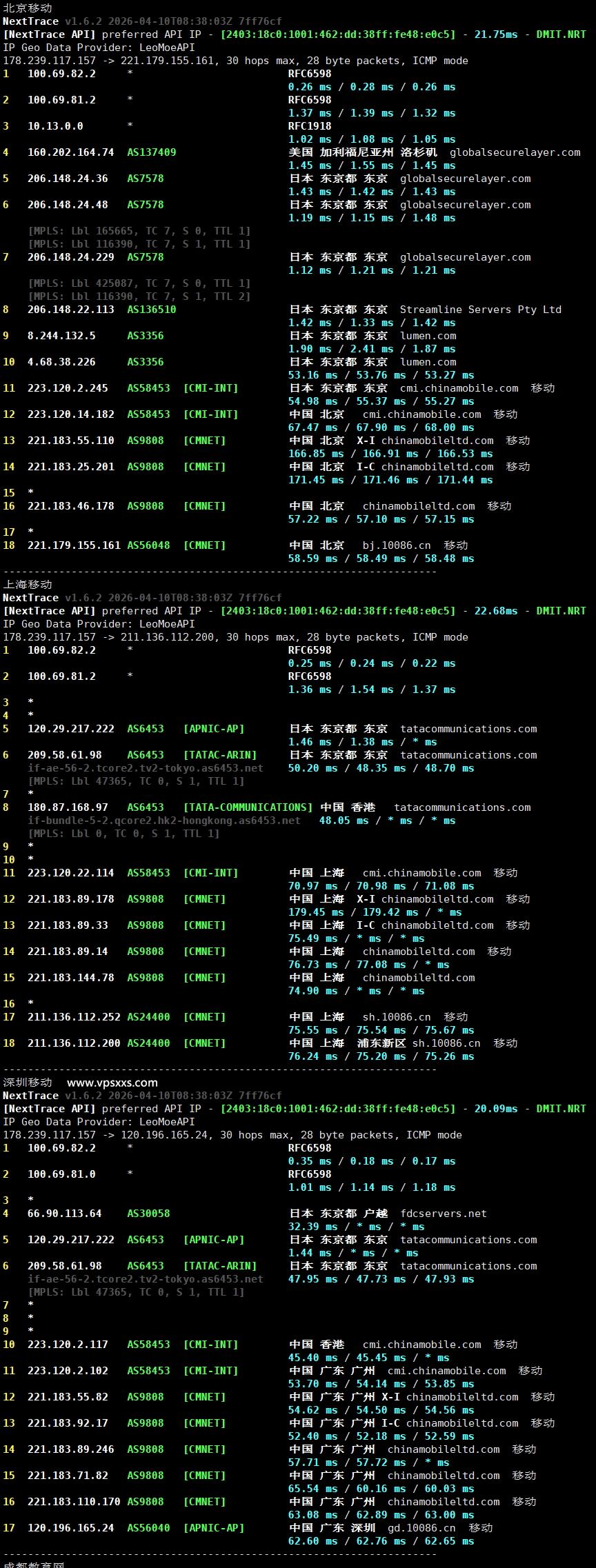Click hop IP 221.183.89.246
The height and width of the screenshot is (1568, 596).
(71, 1449)
